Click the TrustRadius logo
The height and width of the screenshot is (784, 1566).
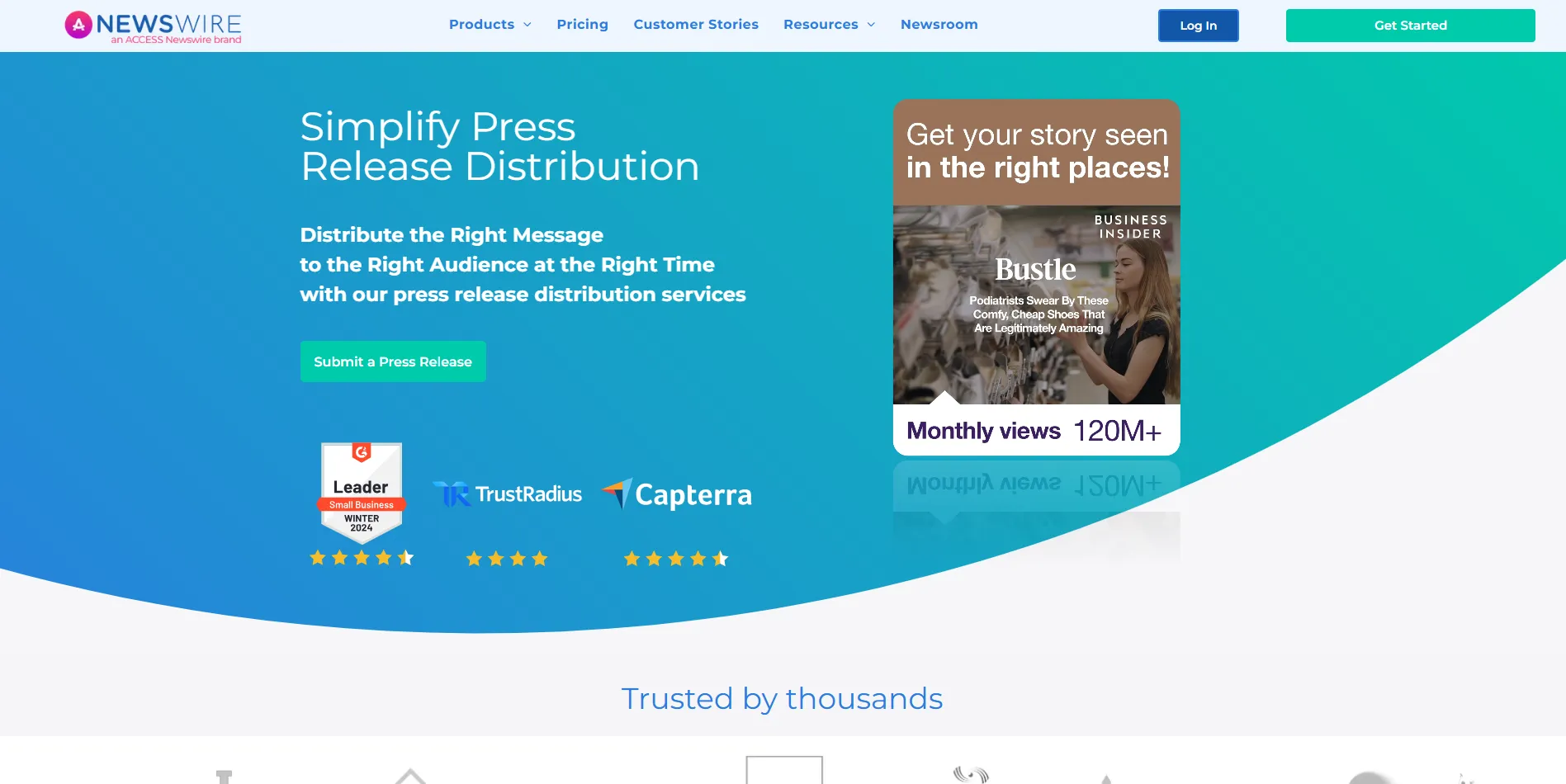[508, 494]
